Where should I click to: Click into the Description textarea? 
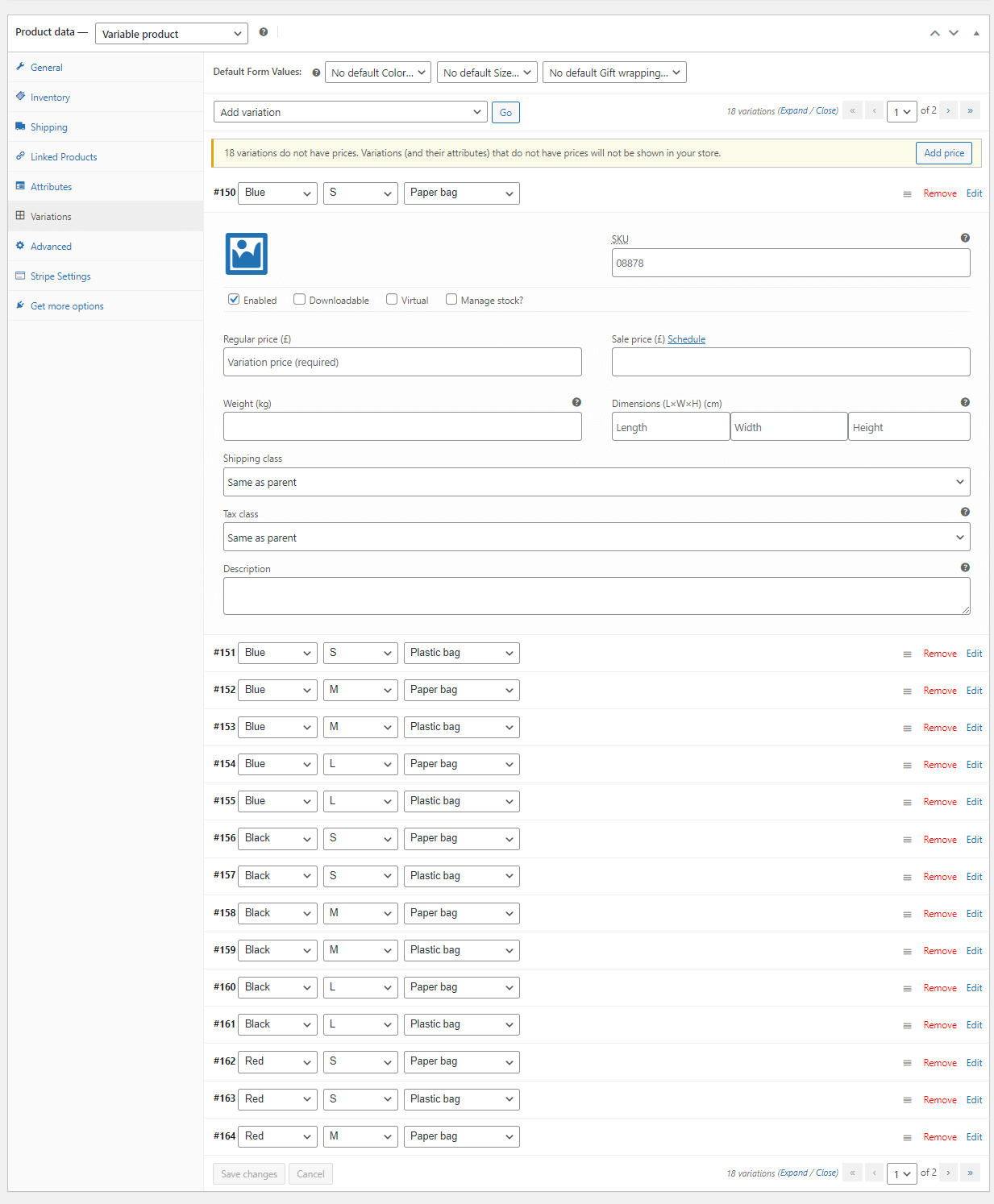(x=597, y=596)
